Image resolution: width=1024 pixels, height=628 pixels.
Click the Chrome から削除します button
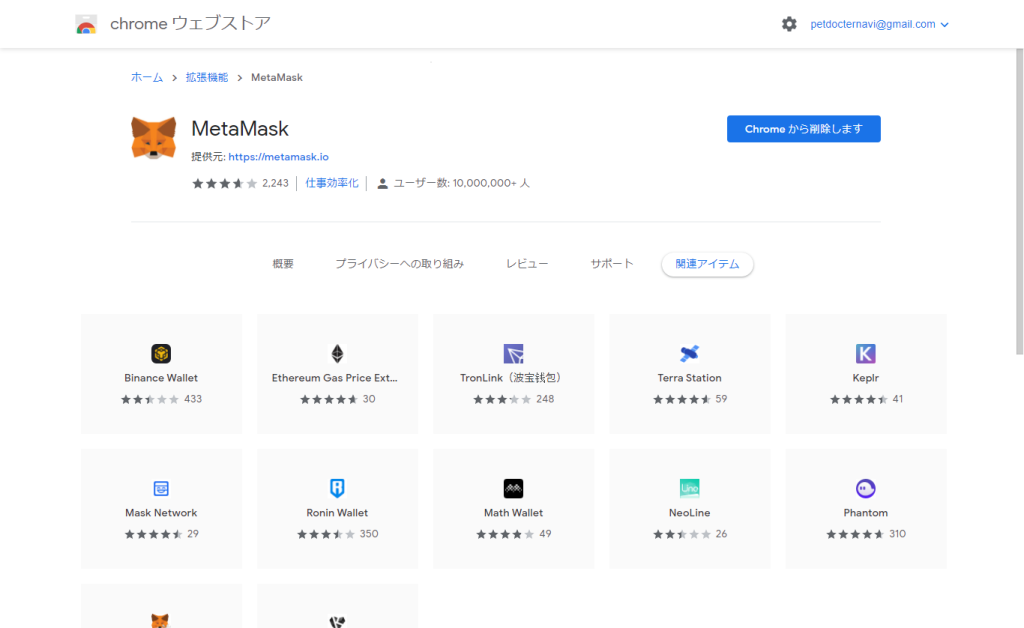click(x=804, y=129)
